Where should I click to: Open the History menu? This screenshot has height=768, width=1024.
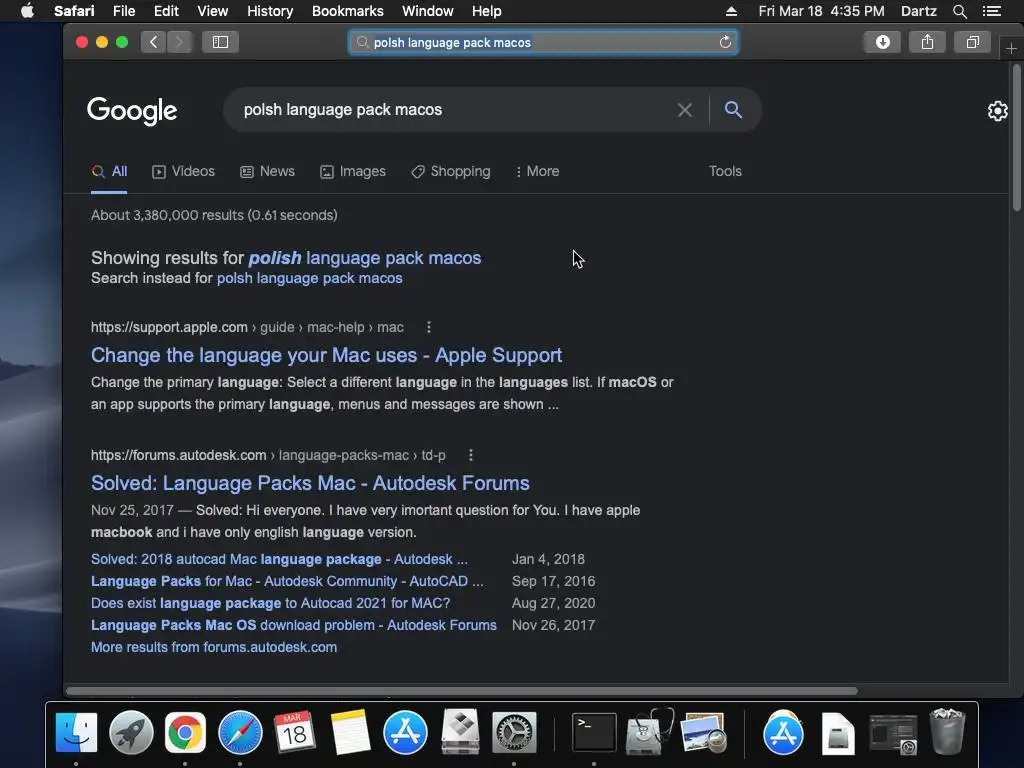pos(270,11)
